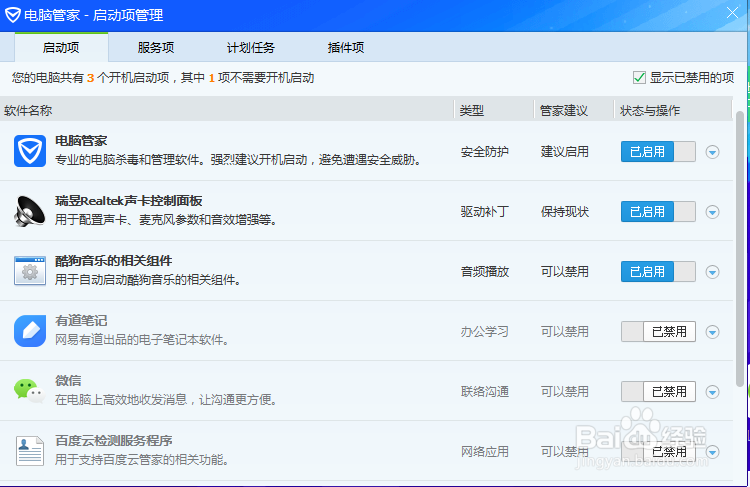Disable 酷狗音乐的相关组件 startup switch

[658, 272]
